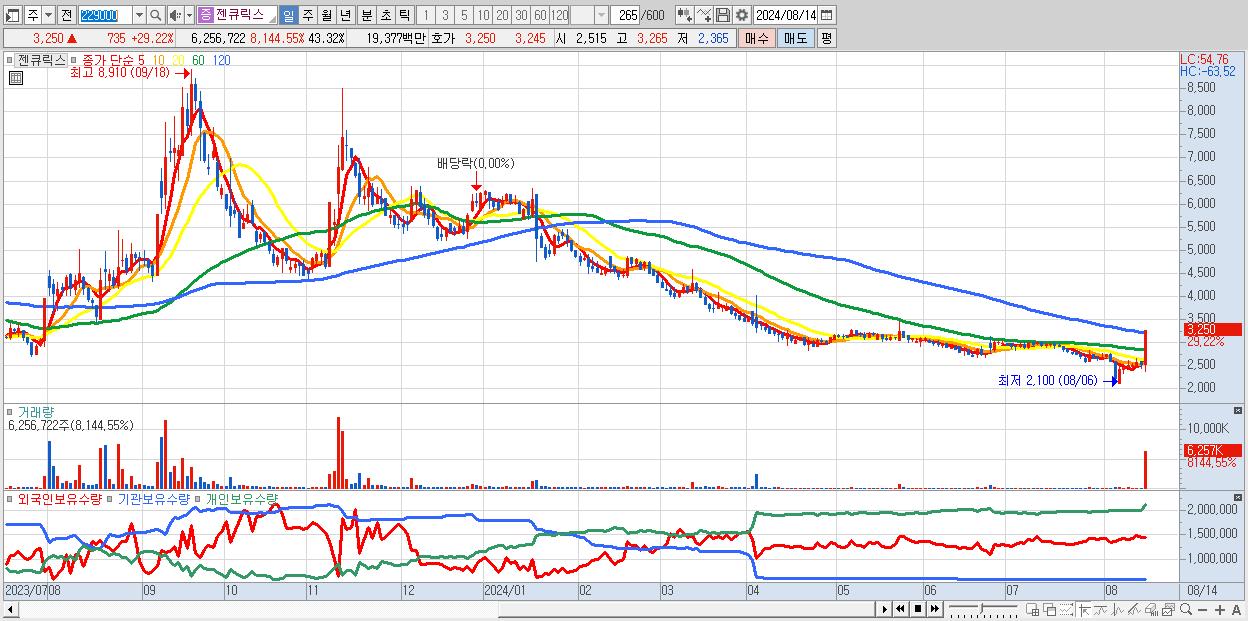Click the 증 badge icon before the stock name
This screenshot has height=621, width=1248.
click(206, 15)
